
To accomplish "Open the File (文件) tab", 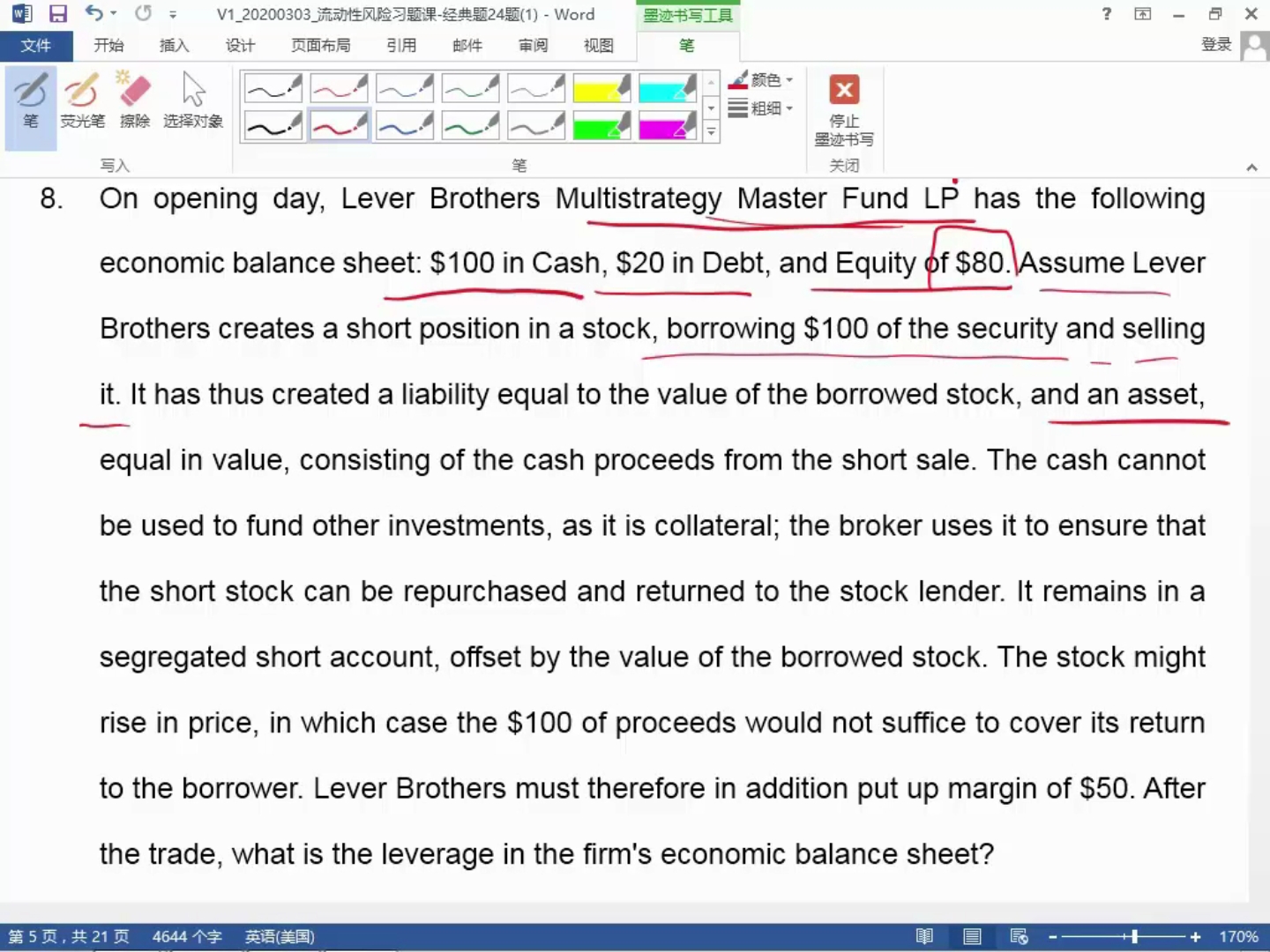I will click(x=36, y=46).
